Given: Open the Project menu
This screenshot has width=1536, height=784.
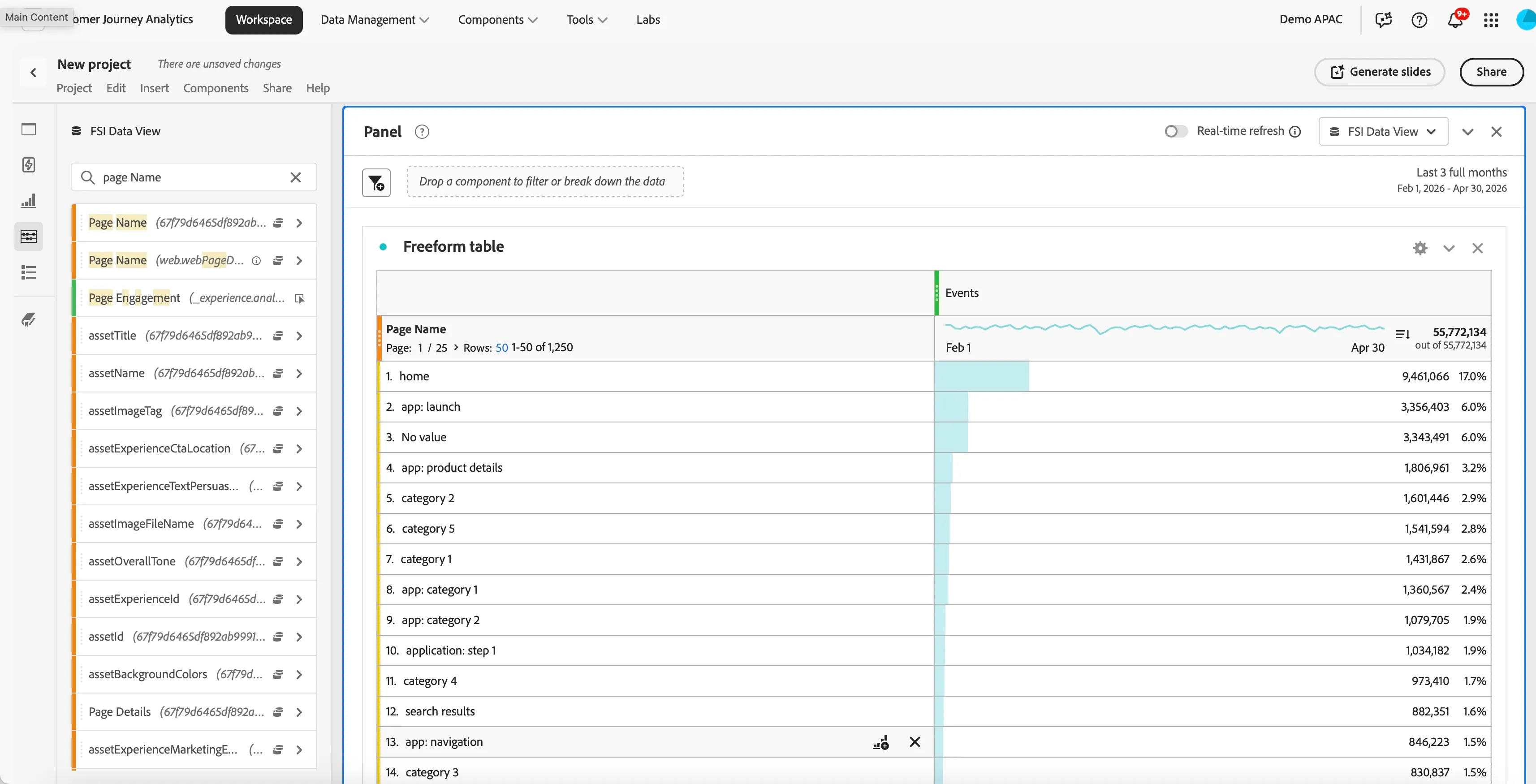Looking at the screenshot, I should pyautogui.click(x=74, y=88).
